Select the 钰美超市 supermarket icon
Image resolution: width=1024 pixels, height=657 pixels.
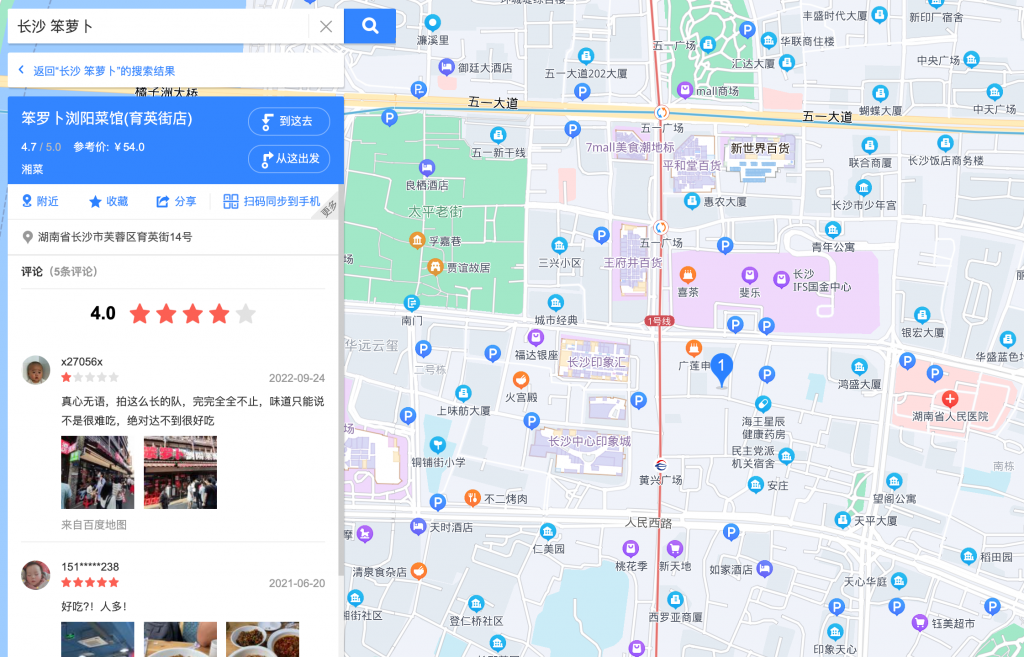(920, 622)
